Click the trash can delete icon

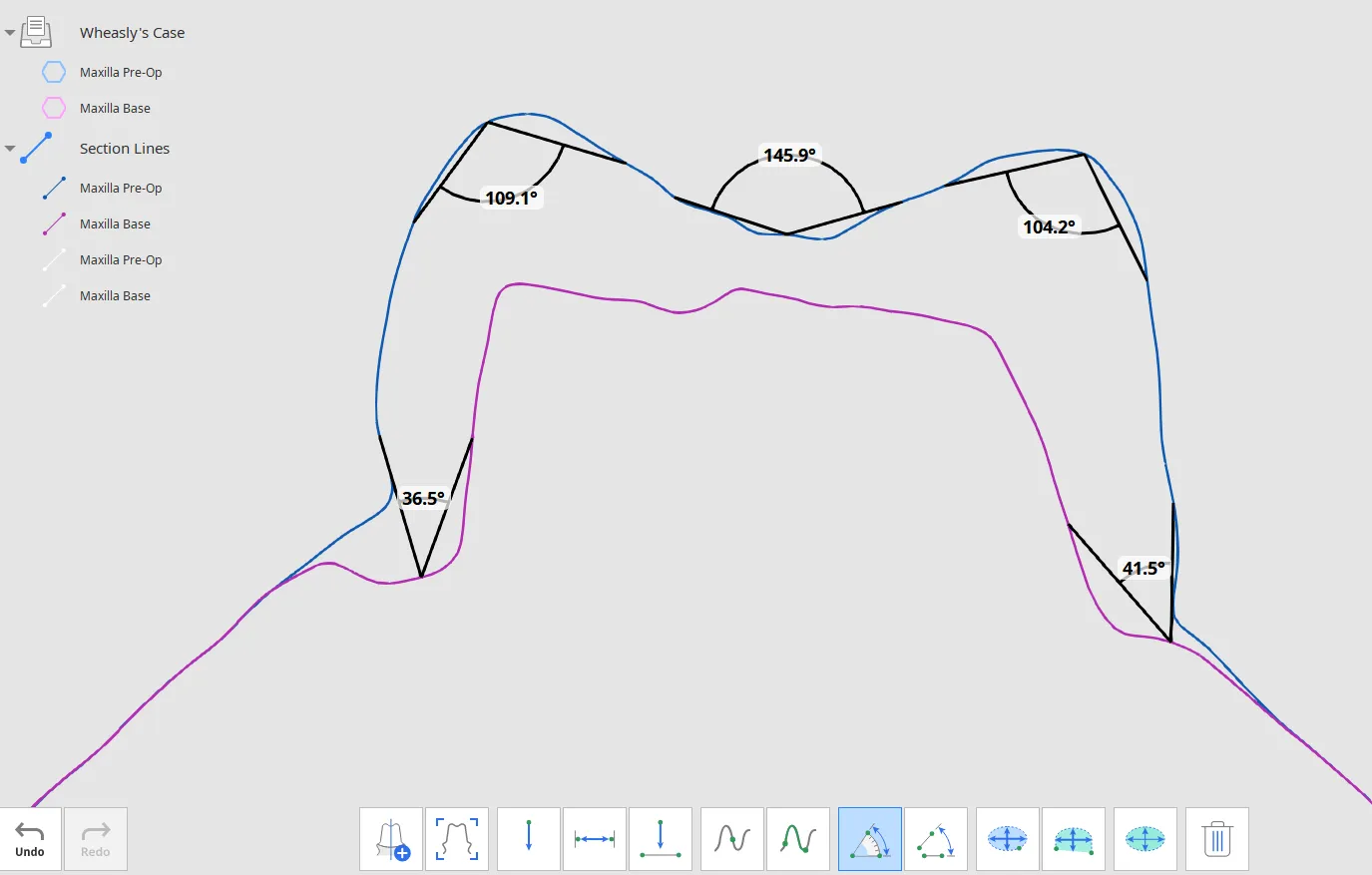[x=1217, y=839]
